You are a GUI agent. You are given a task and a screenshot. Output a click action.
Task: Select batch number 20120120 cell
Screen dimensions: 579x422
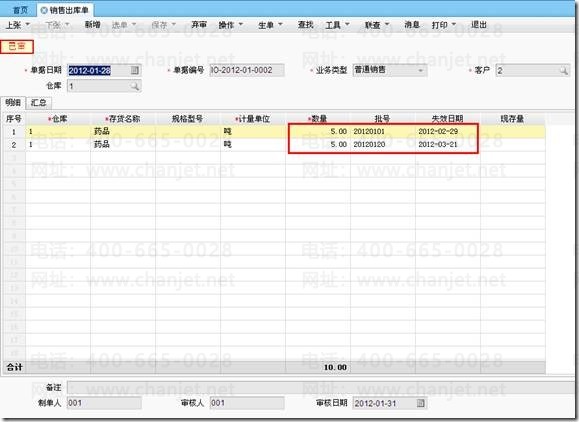[382, 144]
